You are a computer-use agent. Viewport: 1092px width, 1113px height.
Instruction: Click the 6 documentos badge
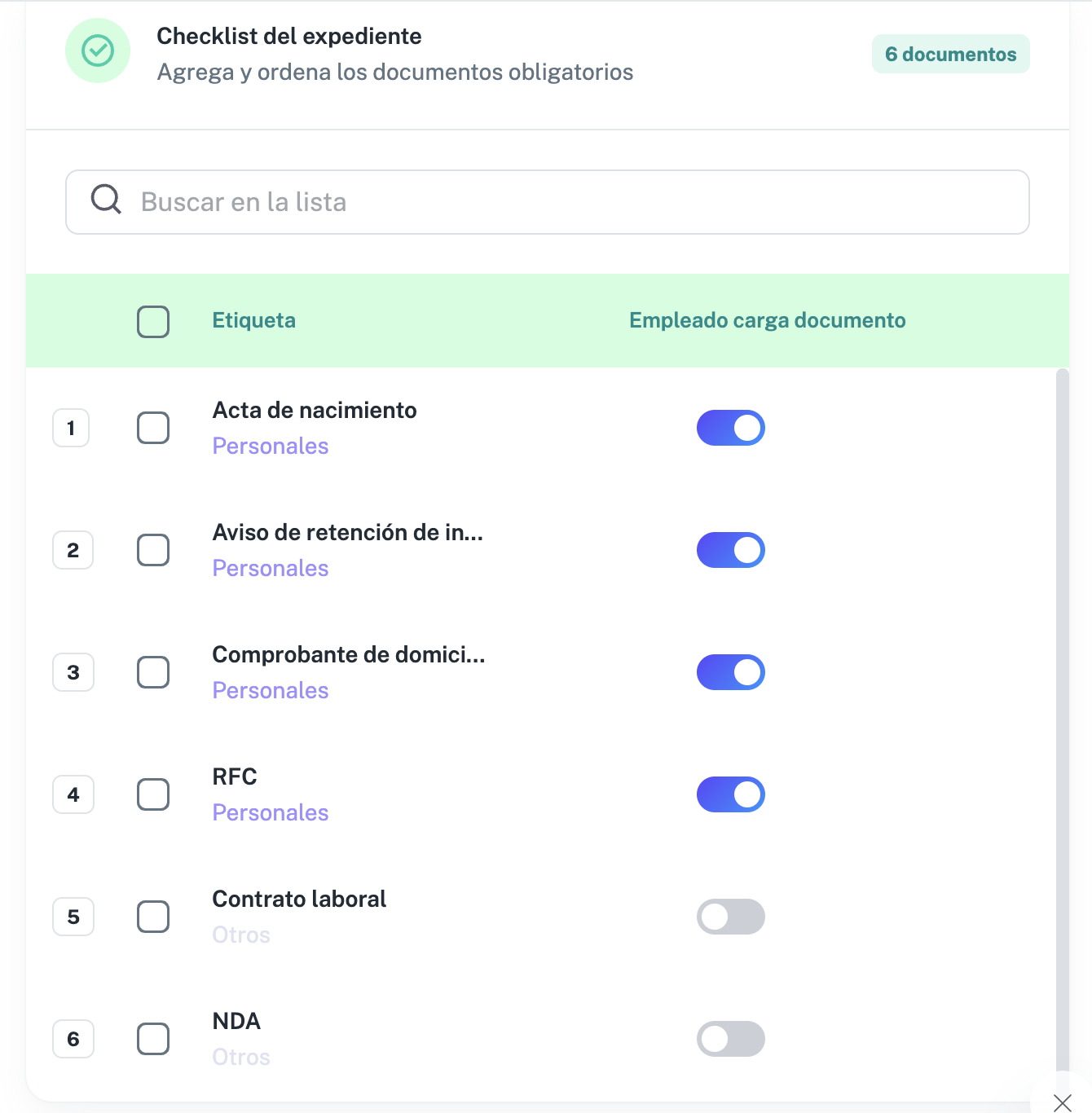(951, 54)
